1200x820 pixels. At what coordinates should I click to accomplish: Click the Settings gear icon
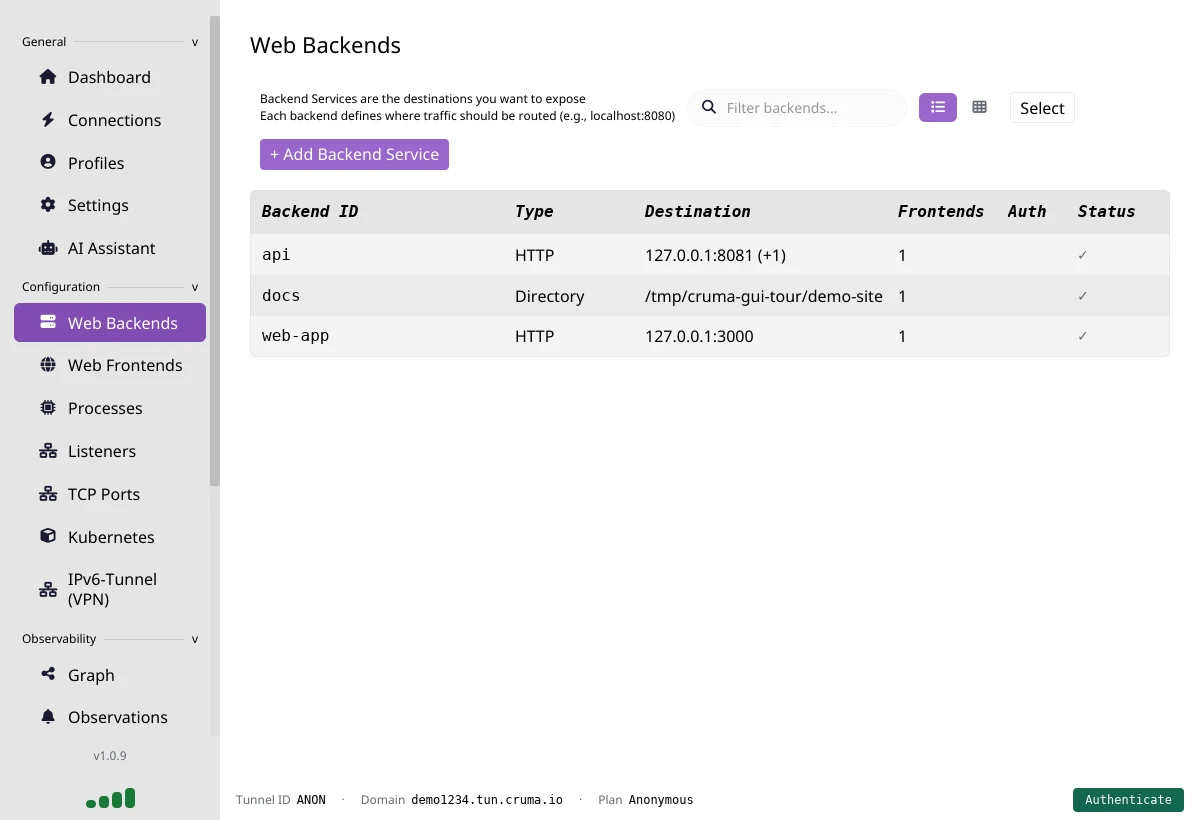[x=48, y=205]
